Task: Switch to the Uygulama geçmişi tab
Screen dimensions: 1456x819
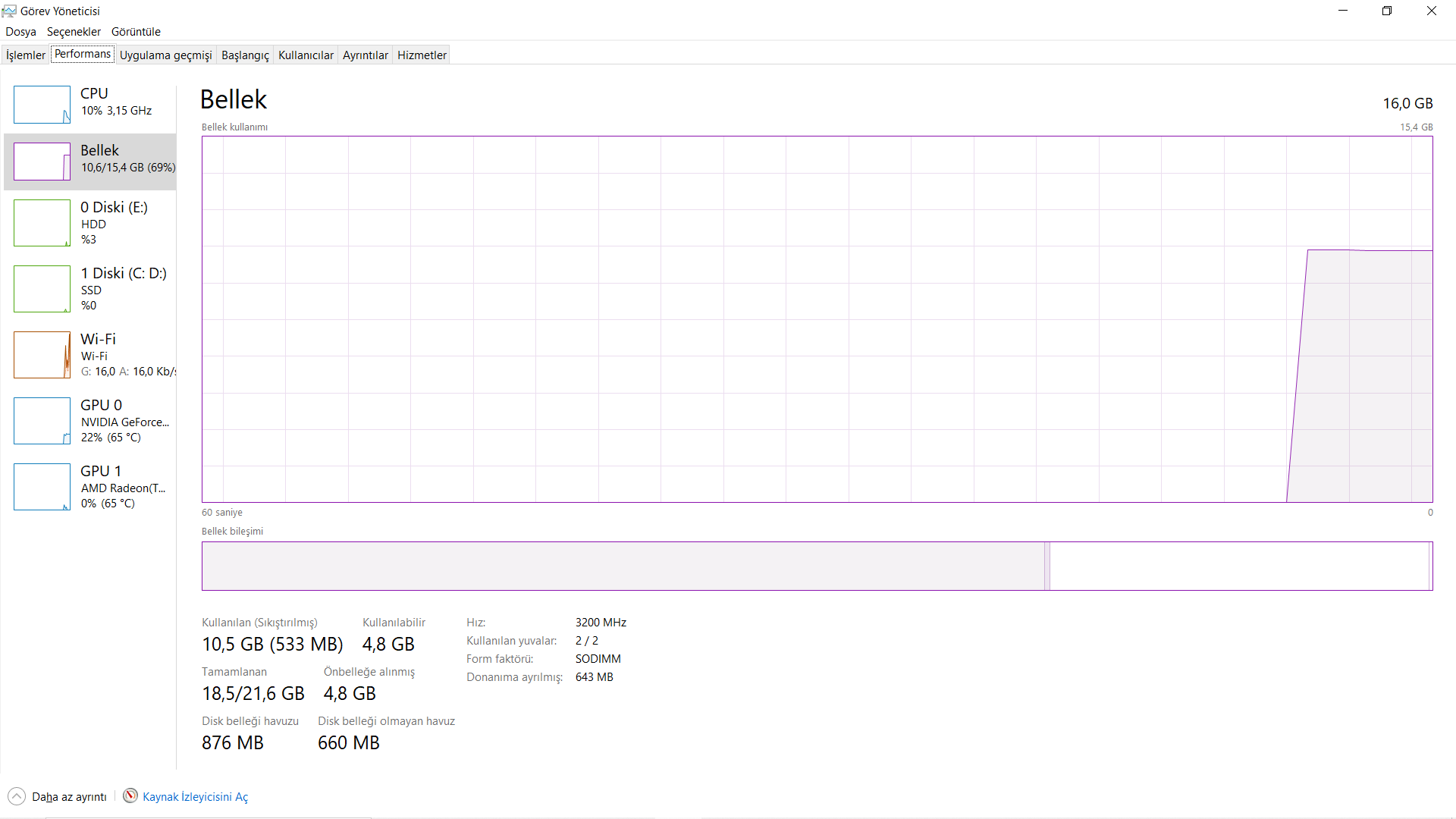Action: pyautogui.click(x=165, y=55)
